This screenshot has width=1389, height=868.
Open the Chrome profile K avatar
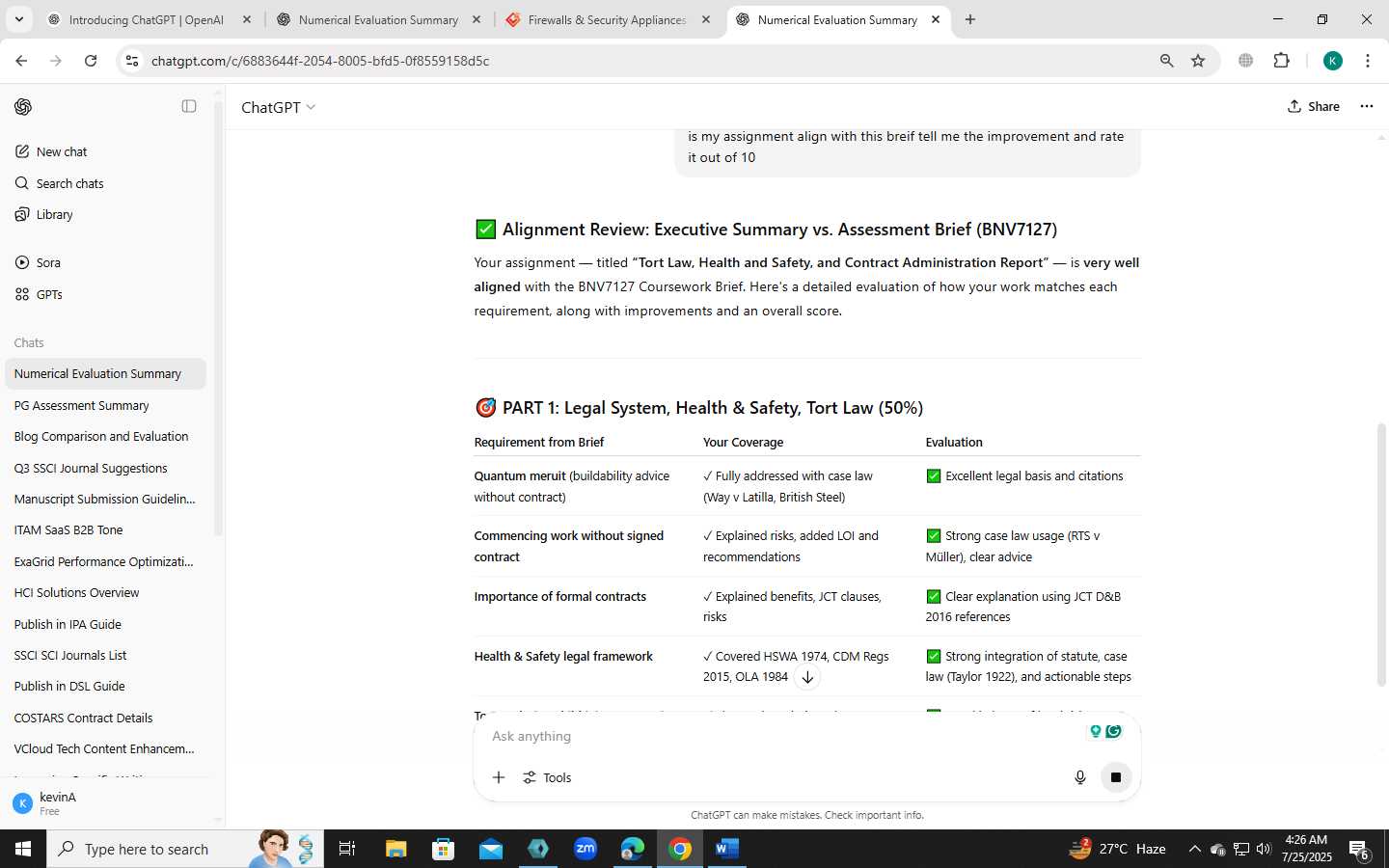(x=1333, y=61)
